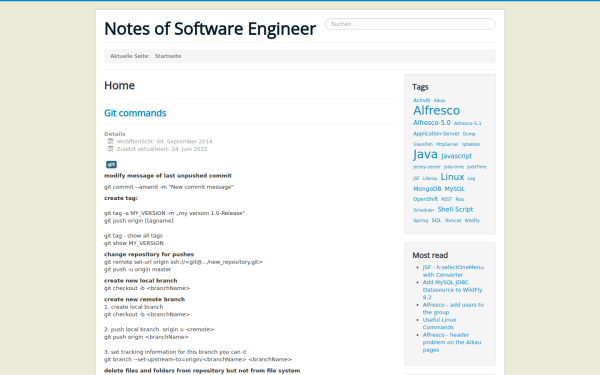Click the 'git push origin [tagname]' line
The image size is (600, 375).
tap(139, 221)
